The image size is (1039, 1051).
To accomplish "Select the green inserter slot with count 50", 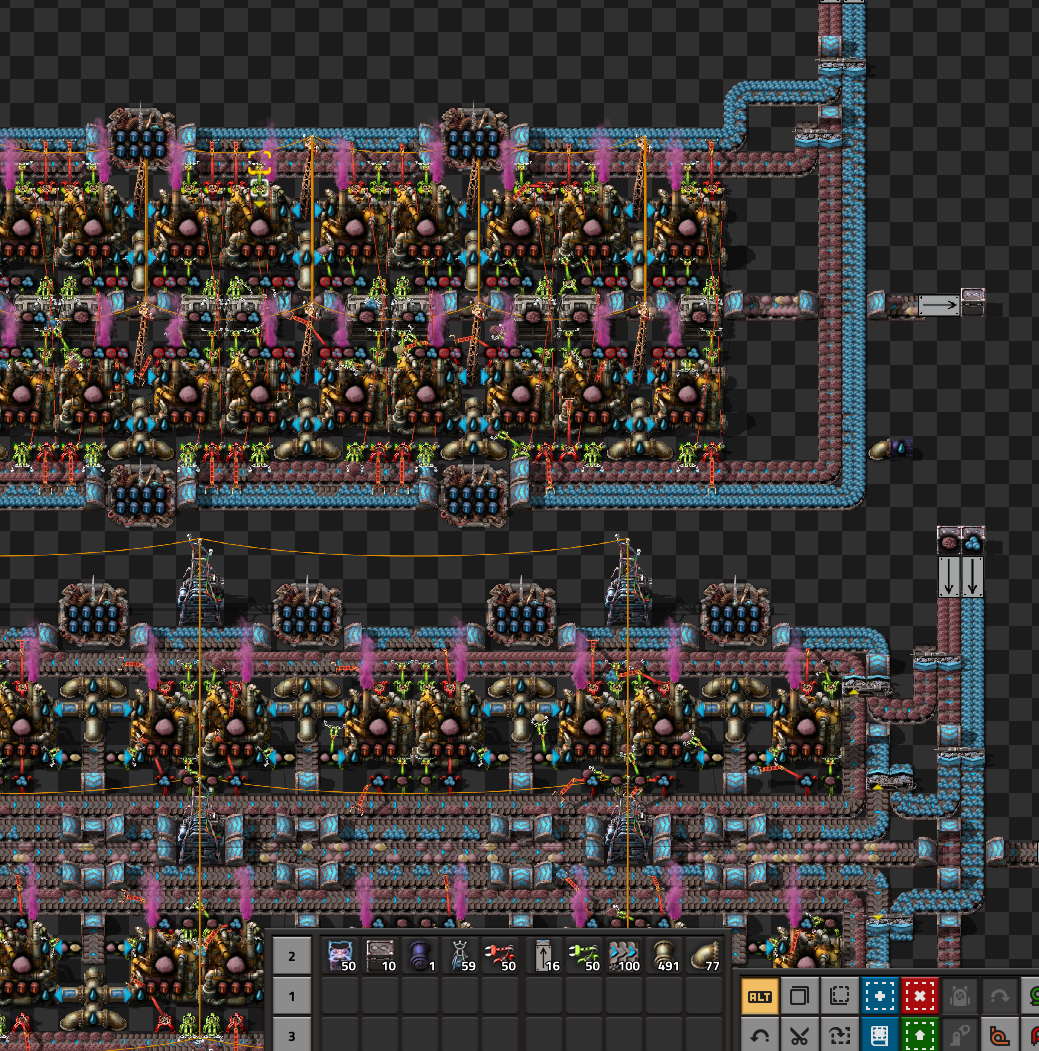I will (584, 956).
